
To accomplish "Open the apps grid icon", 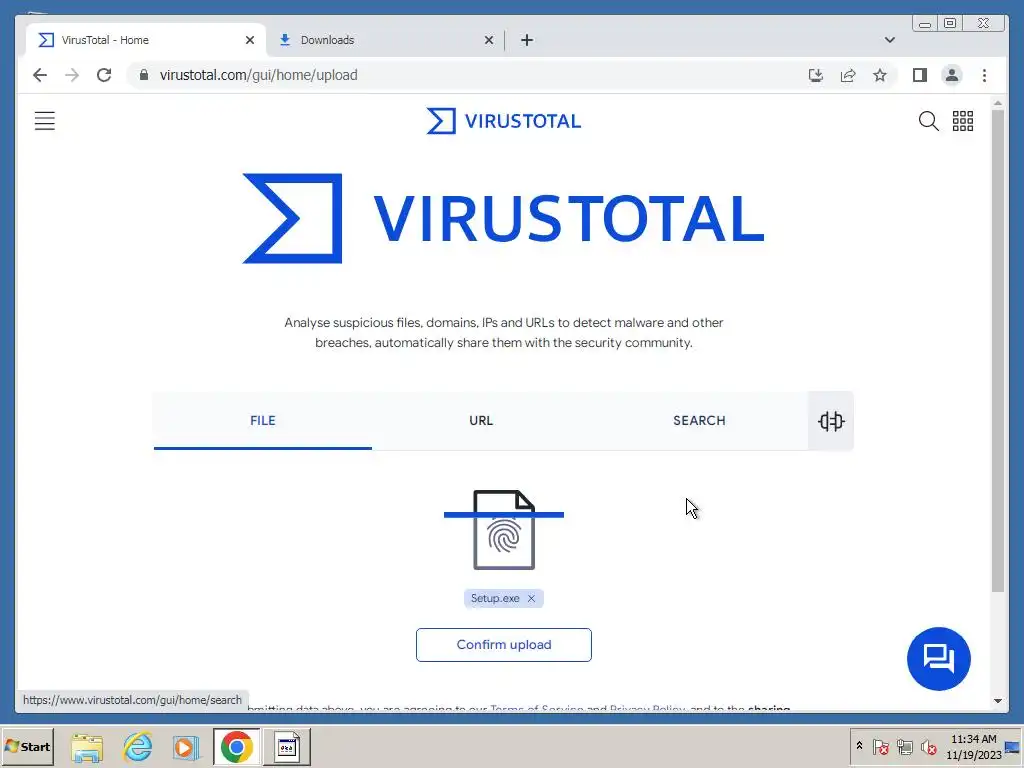I will pos(963,121).
